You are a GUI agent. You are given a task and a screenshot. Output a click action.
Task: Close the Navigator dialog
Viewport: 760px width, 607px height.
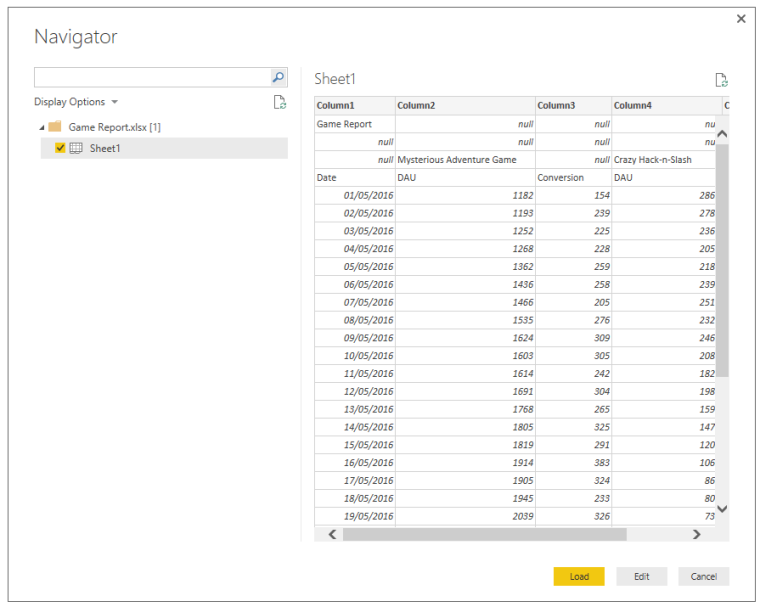(741, 19)
